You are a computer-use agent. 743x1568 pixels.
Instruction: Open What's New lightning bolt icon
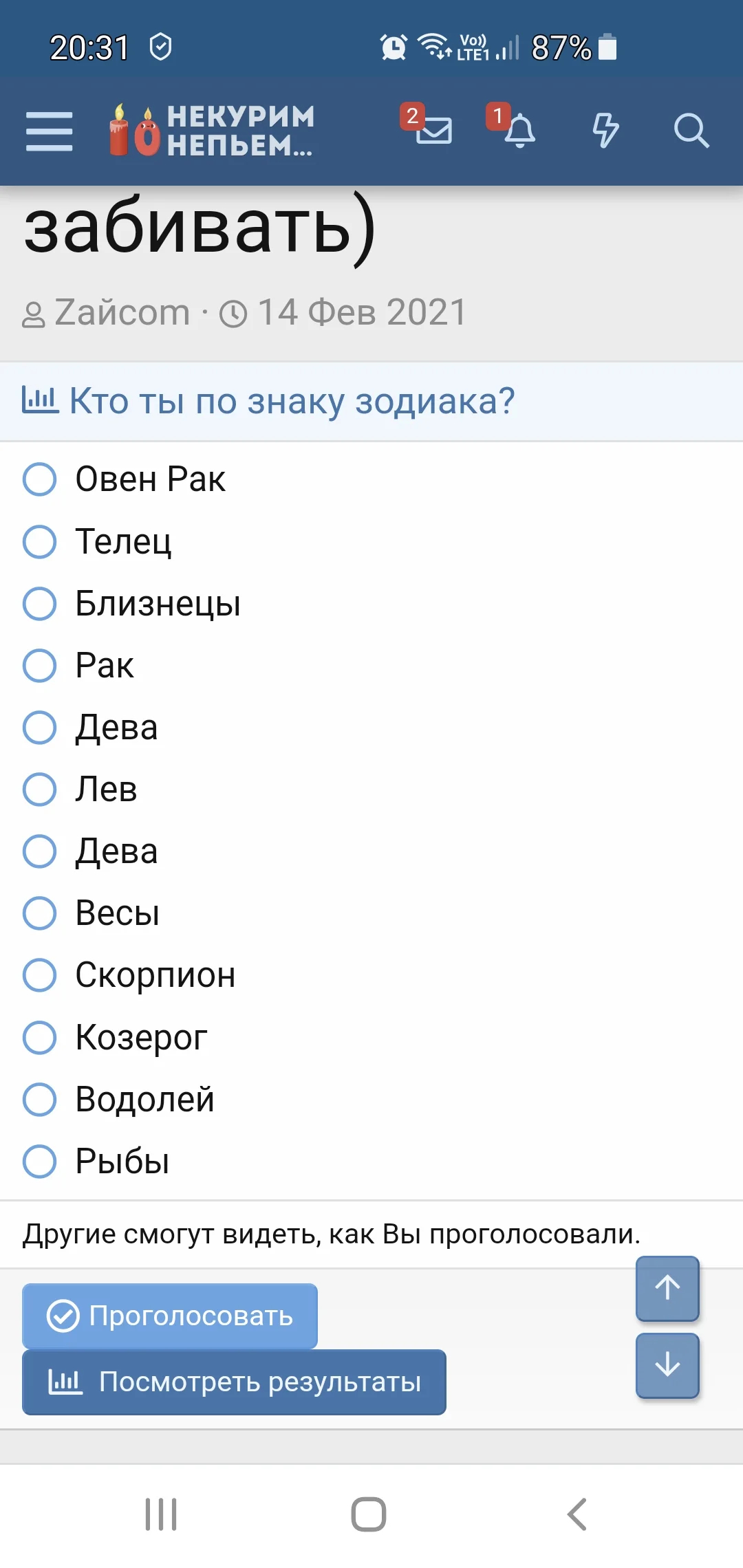pos(606,131)
